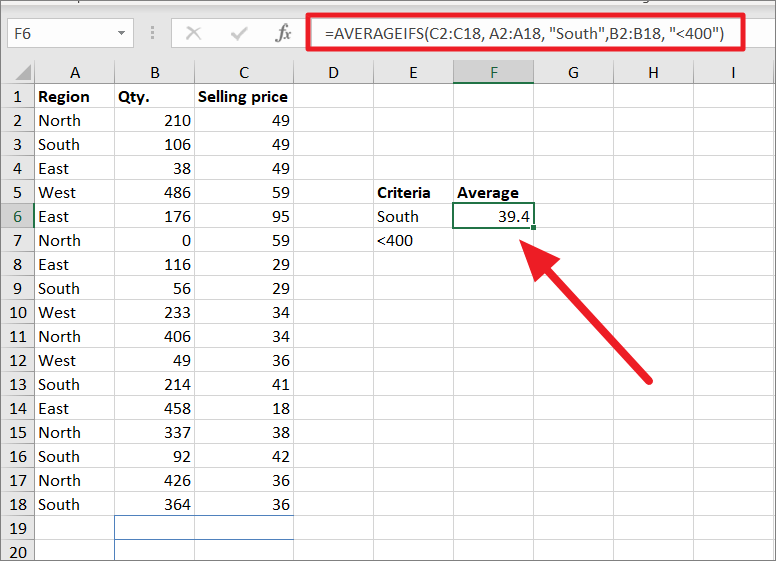Open the Insert Function fx dialog
Image resolution: width=776 pixels, height=561 pixels.
pos(283,33)
